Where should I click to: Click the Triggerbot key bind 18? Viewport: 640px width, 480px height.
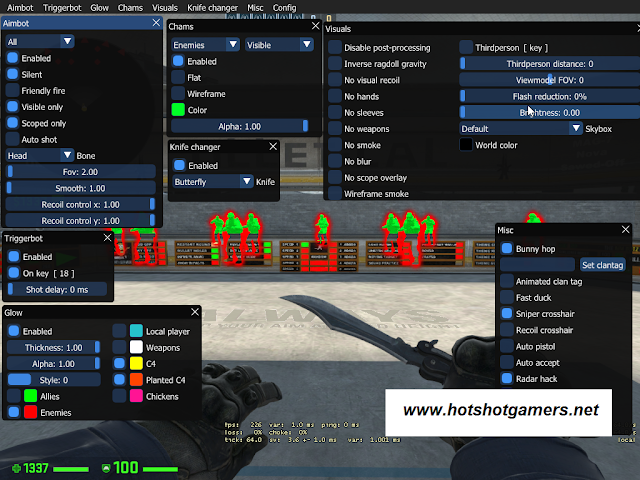click(x=64, y=273)
